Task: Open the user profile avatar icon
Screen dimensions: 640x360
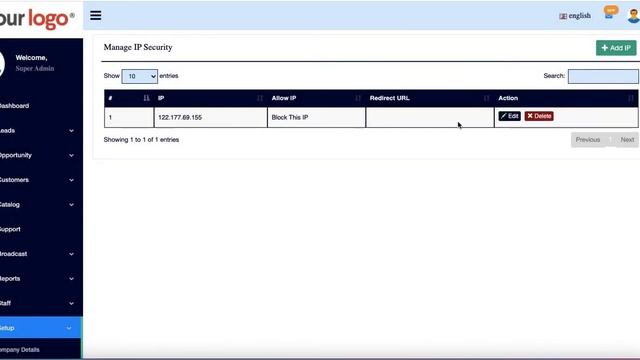Action: click(x=633, y=16)
